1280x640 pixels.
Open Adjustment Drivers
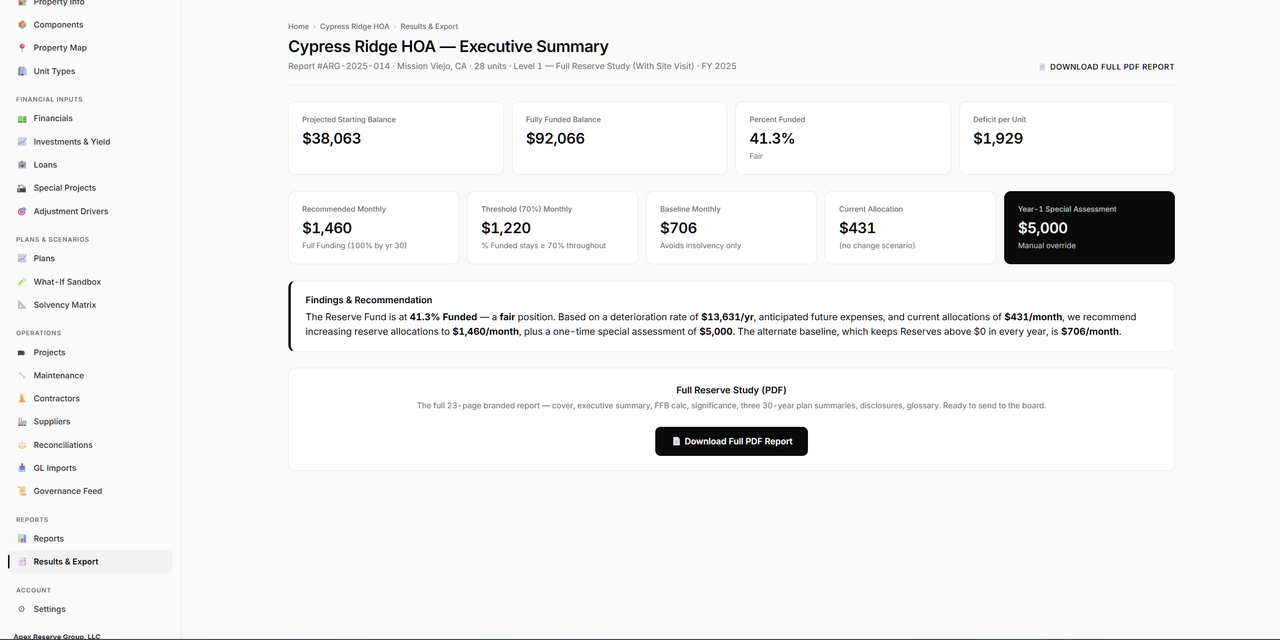coord(90,211)
